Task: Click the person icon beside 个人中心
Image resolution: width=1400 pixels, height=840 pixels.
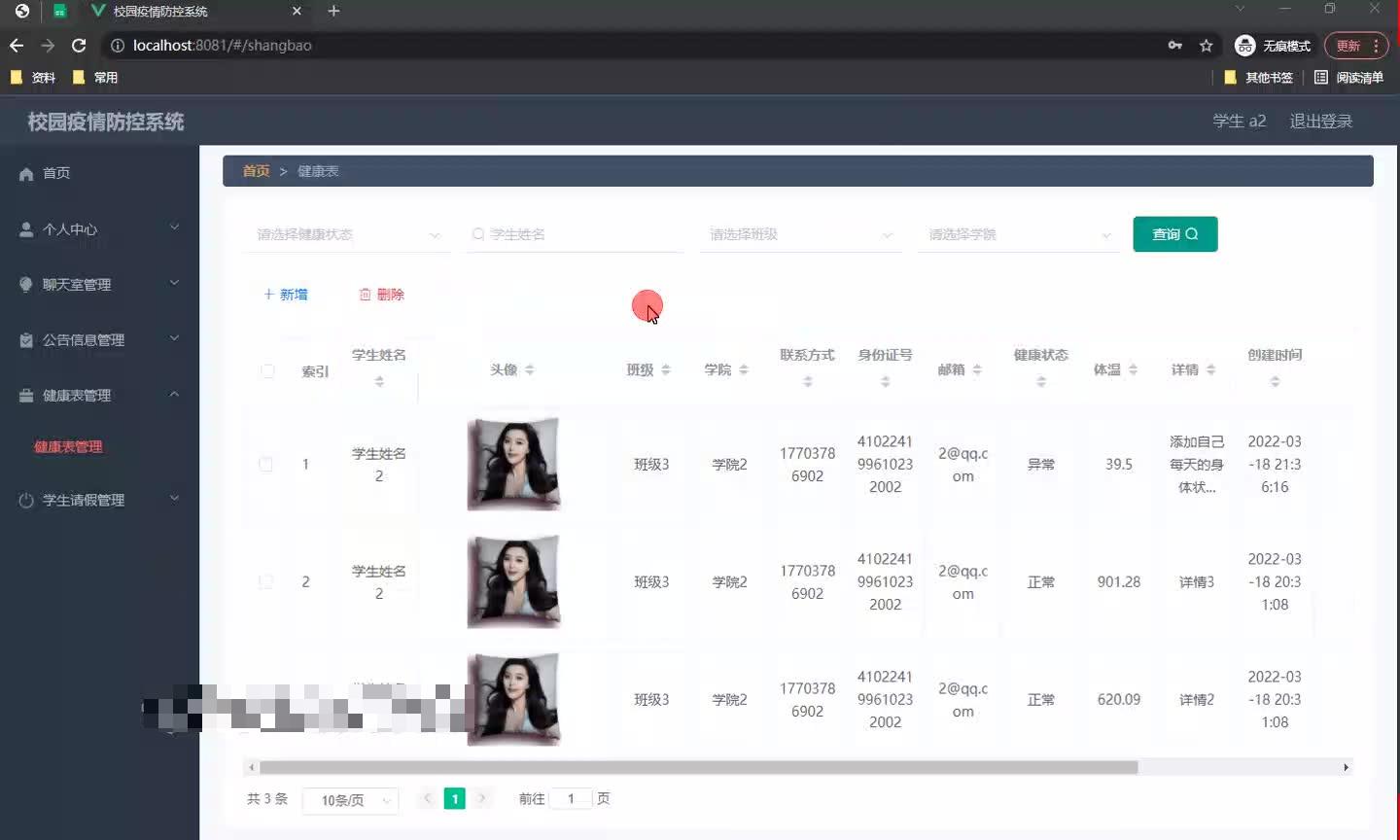Action: tap(26, 229)
